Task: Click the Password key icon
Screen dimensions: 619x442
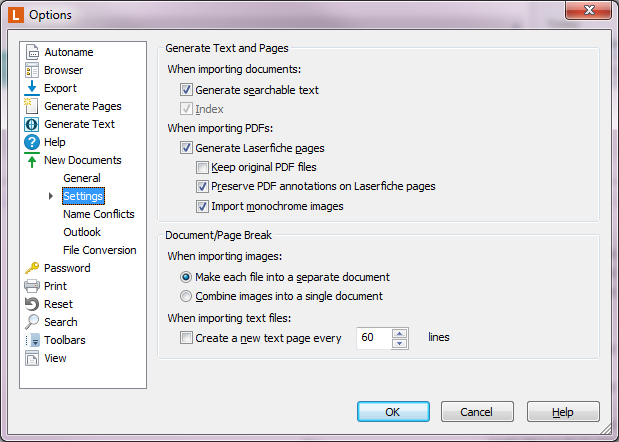Action: coord(32,268)
